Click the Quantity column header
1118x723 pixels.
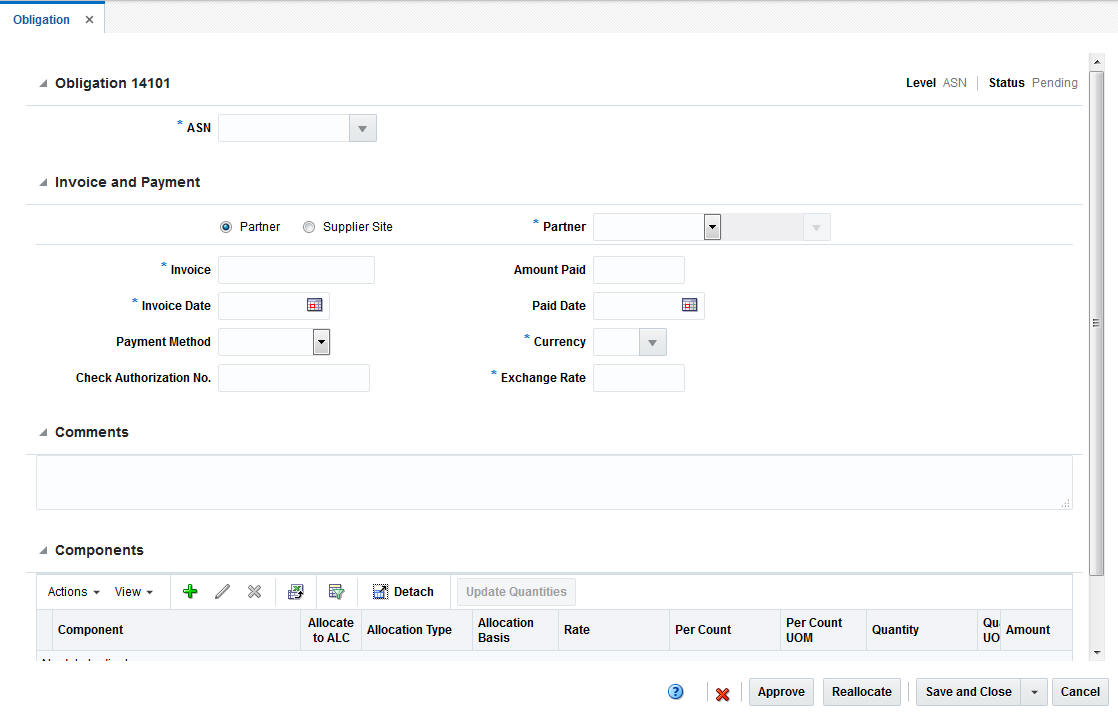pos(922,630)
